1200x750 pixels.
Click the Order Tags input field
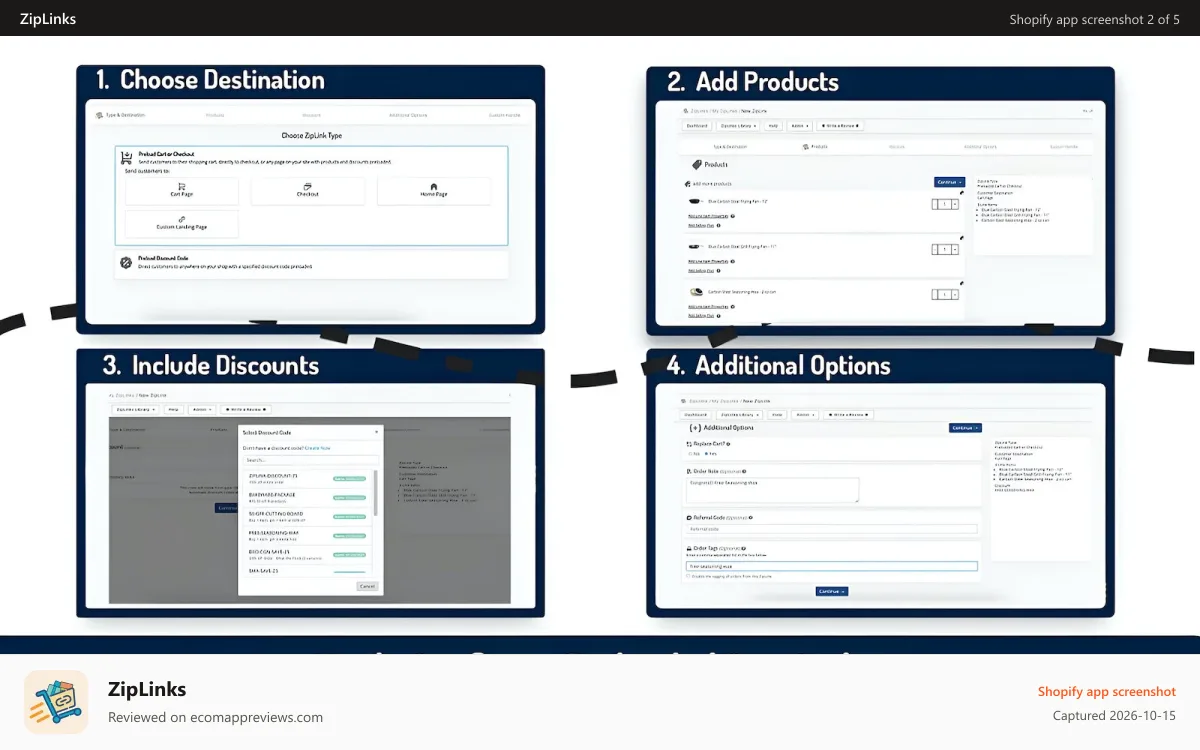832,566
